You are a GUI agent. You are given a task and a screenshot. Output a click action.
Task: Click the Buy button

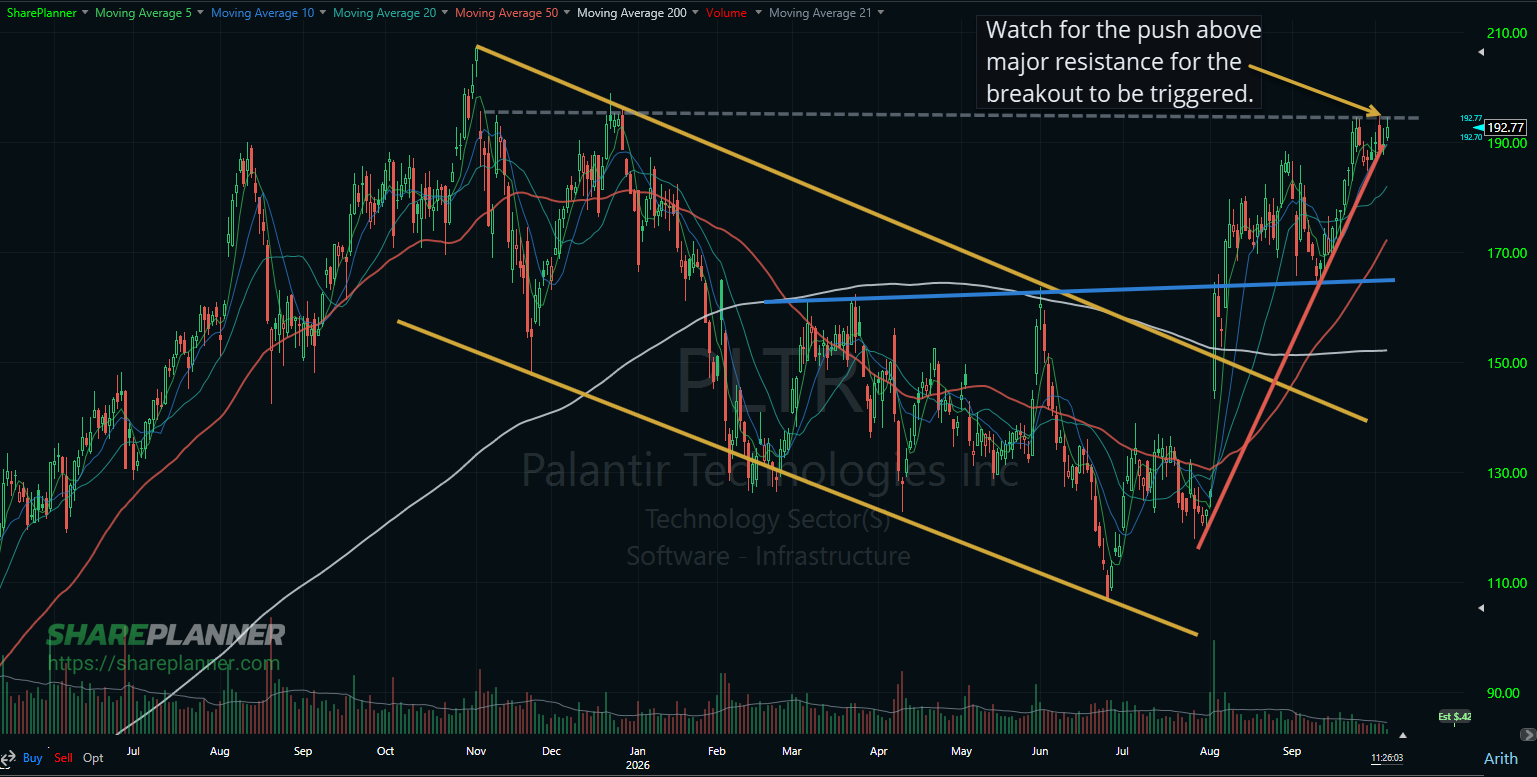(33, 758)
